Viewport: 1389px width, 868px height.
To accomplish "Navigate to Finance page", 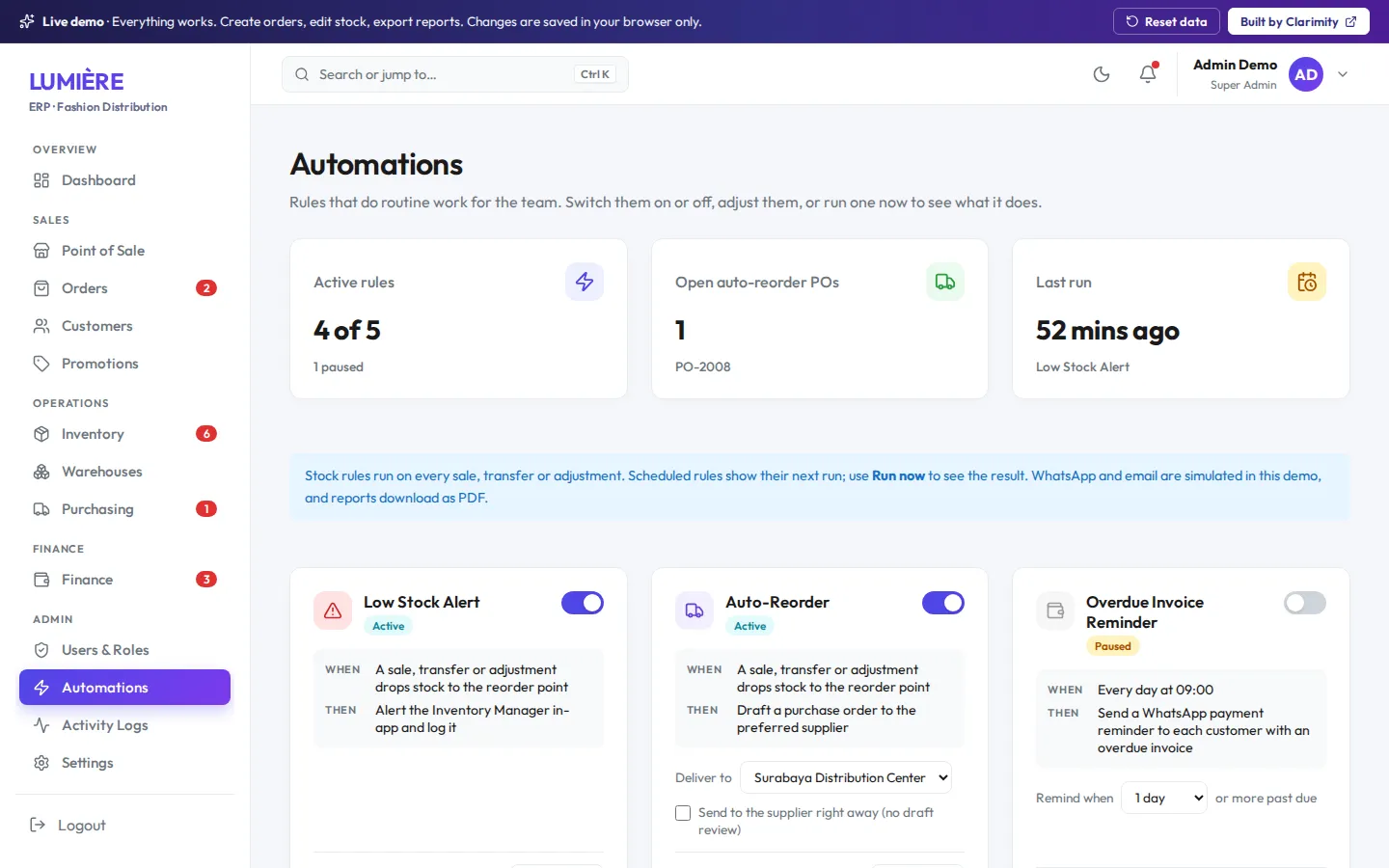I will [125, 580].
